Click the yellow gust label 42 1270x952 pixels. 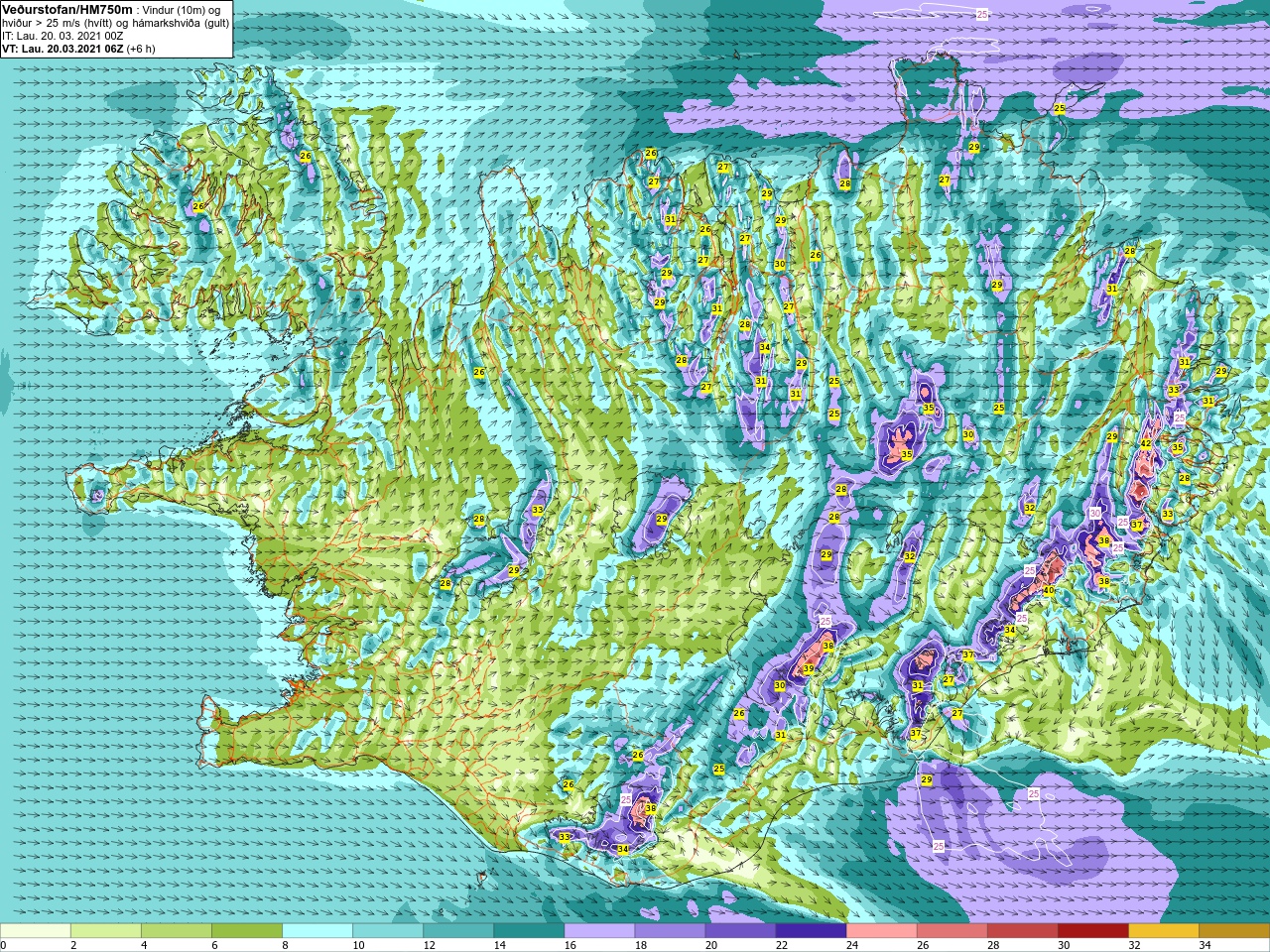click(x=1146, y=443)
